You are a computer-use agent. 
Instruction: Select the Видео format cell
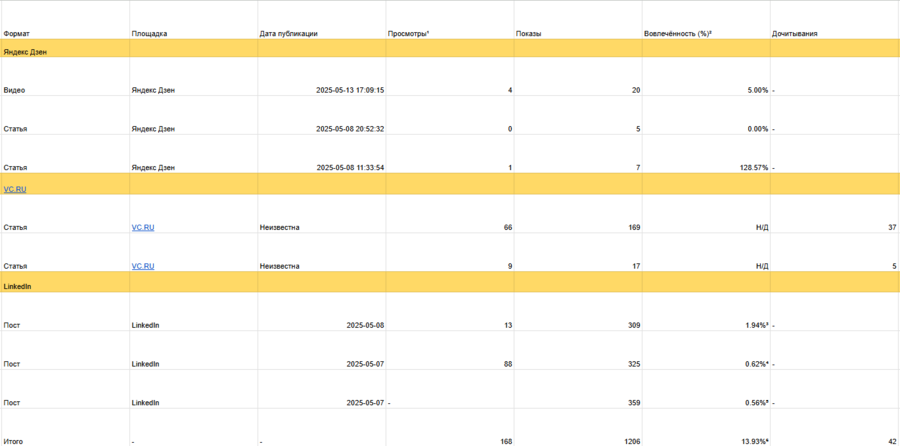(65, 77)
